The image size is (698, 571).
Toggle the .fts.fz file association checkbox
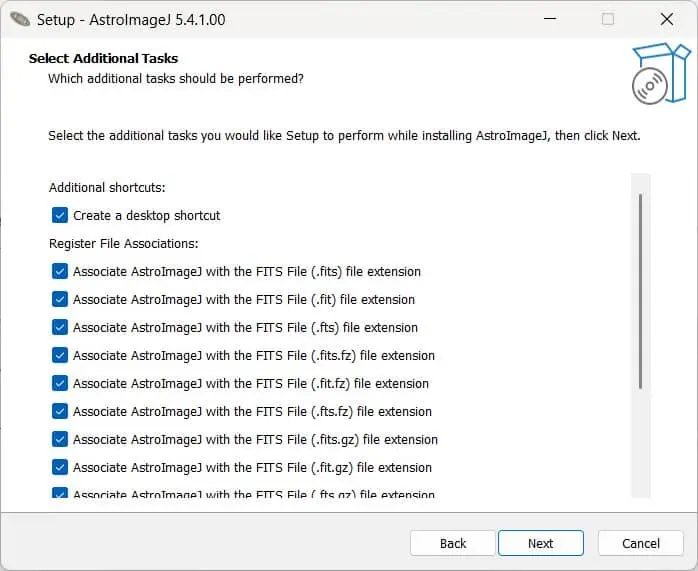[60, 412]
